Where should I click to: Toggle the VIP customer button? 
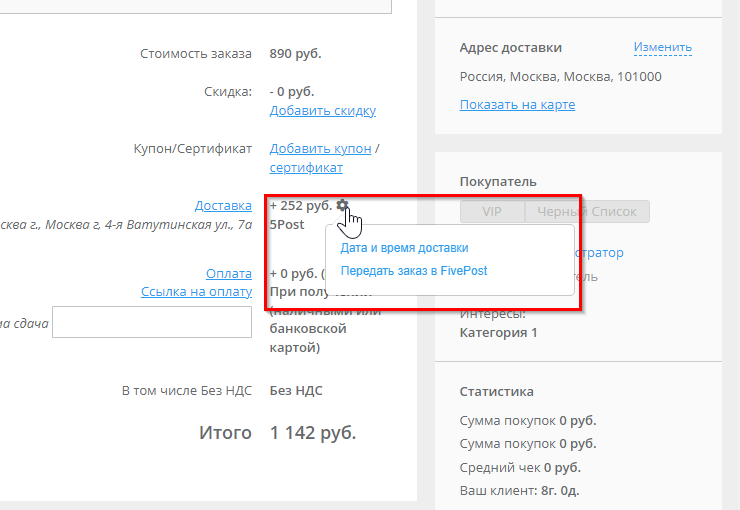491,212
